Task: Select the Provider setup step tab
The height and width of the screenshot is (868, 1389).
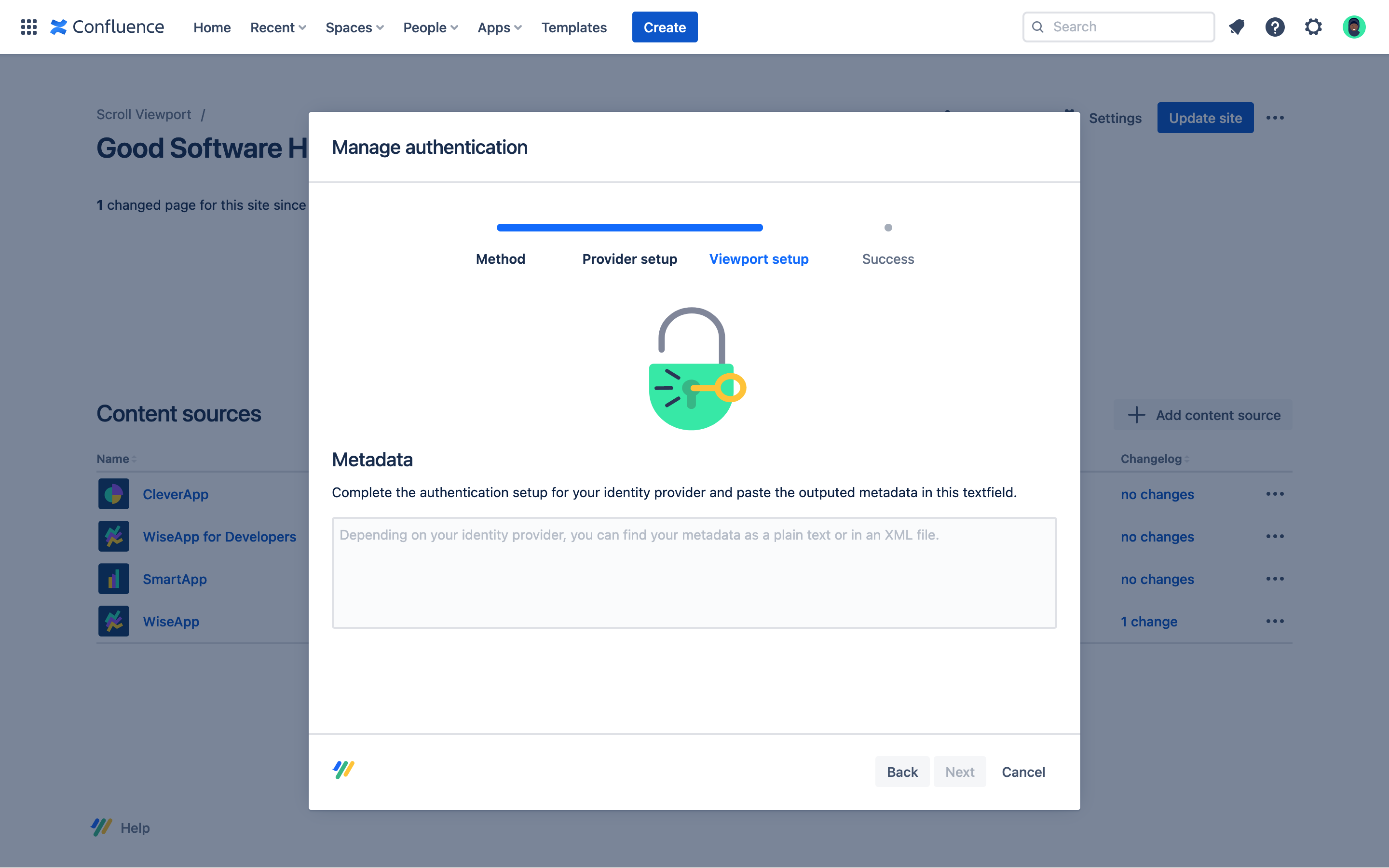Action: coord(630,258)
